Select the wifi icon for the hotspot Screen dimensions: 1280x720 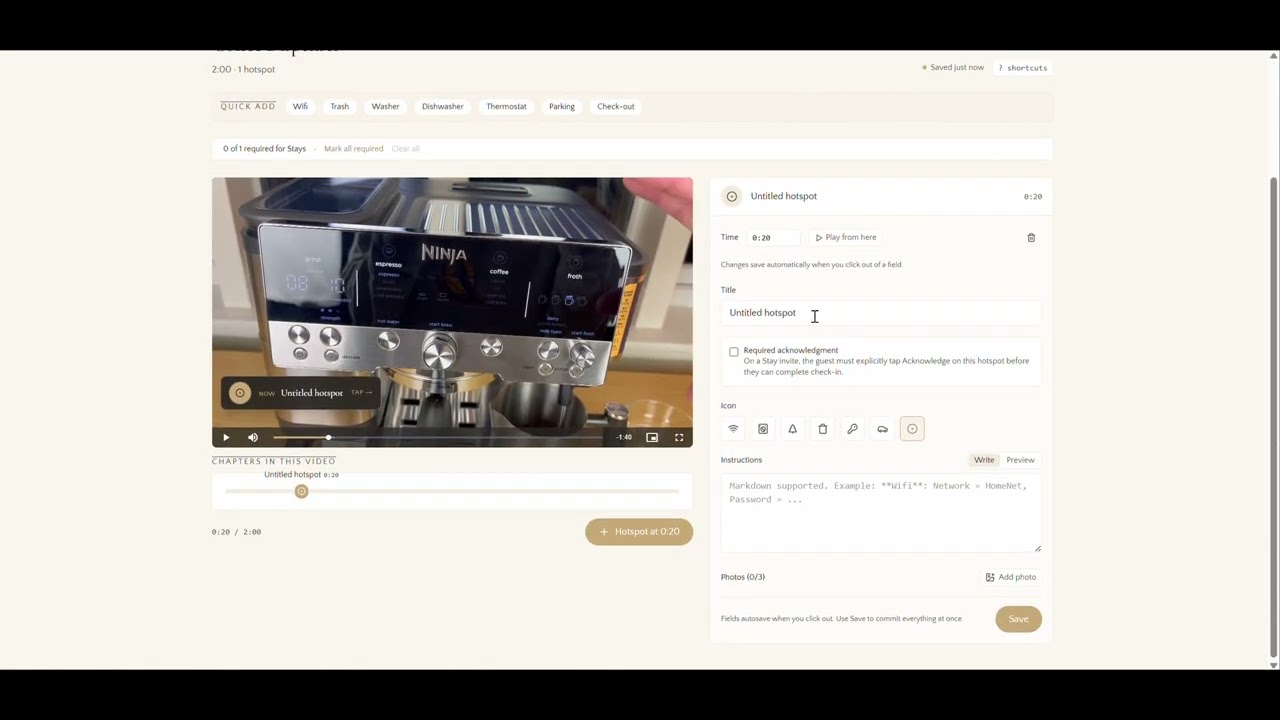[x=733, y=429]
